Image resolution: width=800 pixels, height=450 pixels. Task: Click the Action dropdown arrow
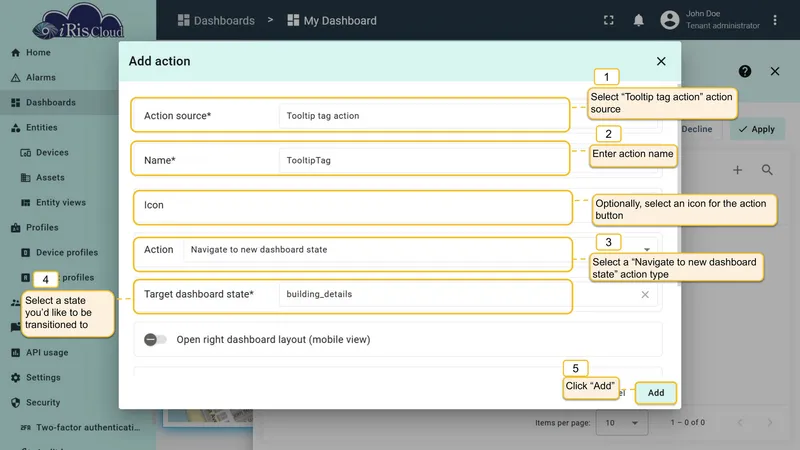tap(647, 249)
